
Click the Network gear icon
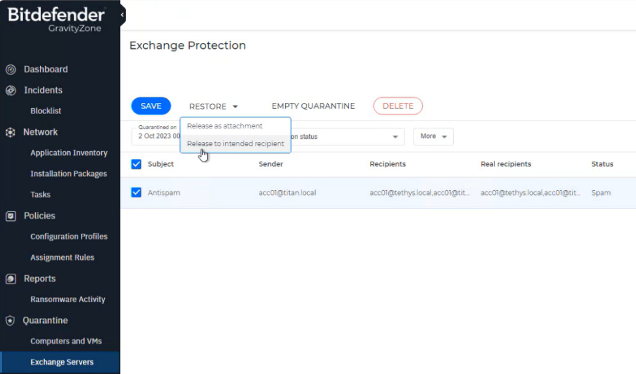point(11,132)
